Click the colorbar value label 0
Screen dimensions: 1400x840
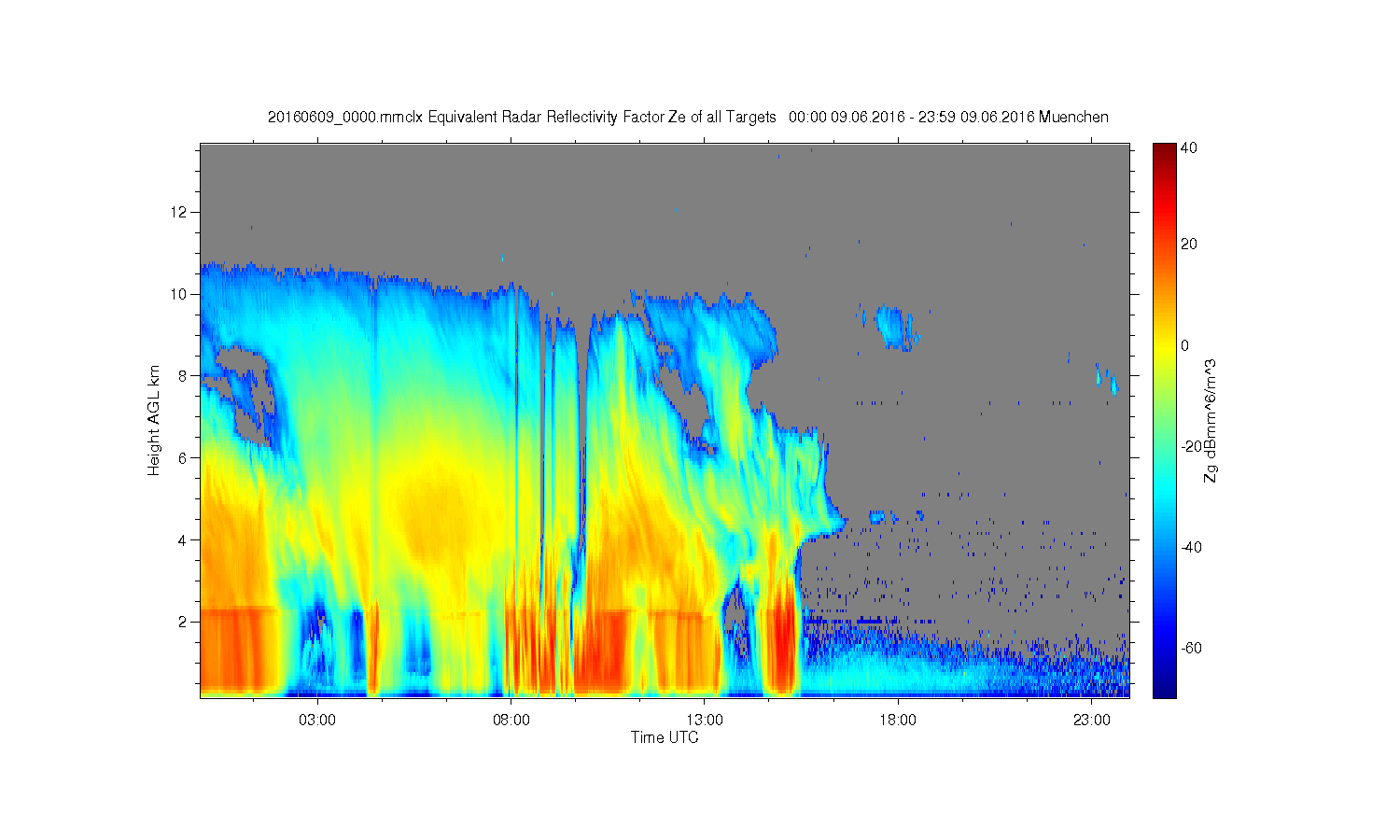point(1185,345)
